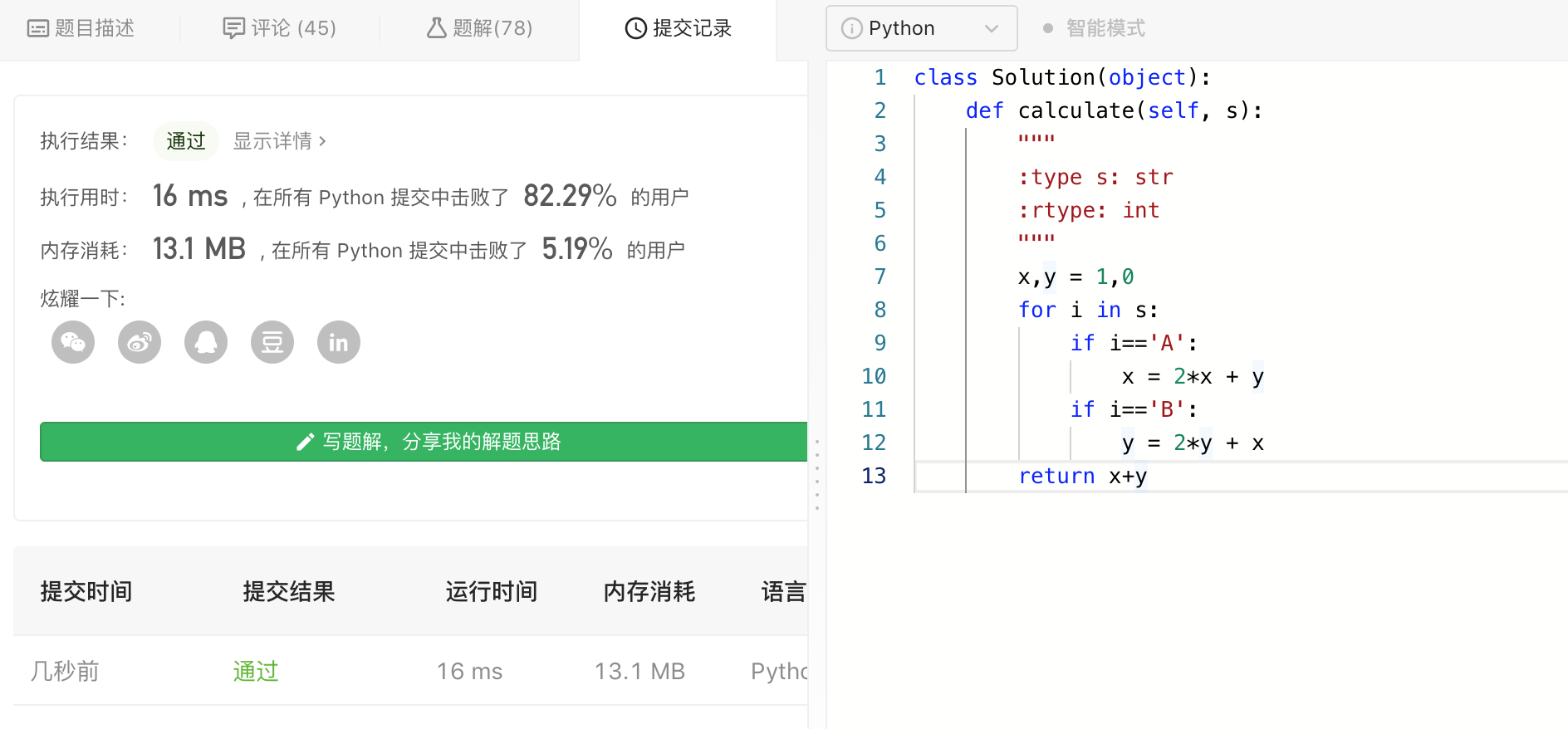Click the 5.19% memory percentile value
Viewport: 1568px width, 729px height.
tap(577, 249)
